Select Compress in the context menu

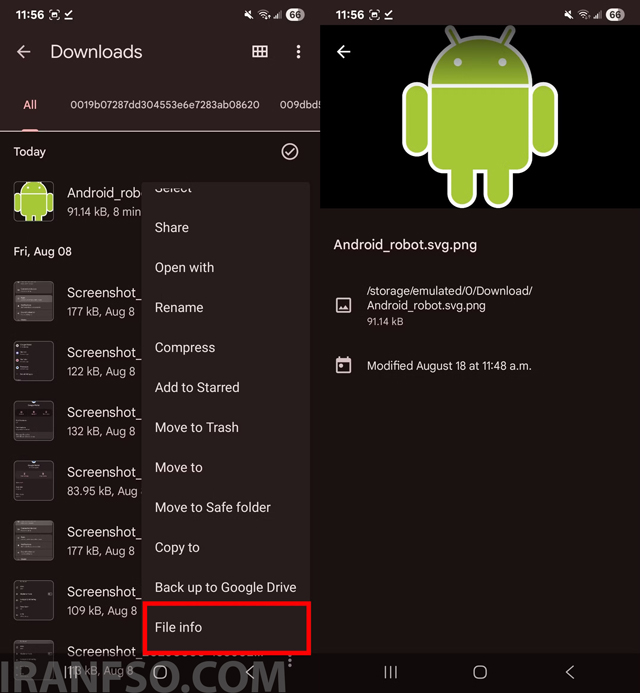coord(185,347)
